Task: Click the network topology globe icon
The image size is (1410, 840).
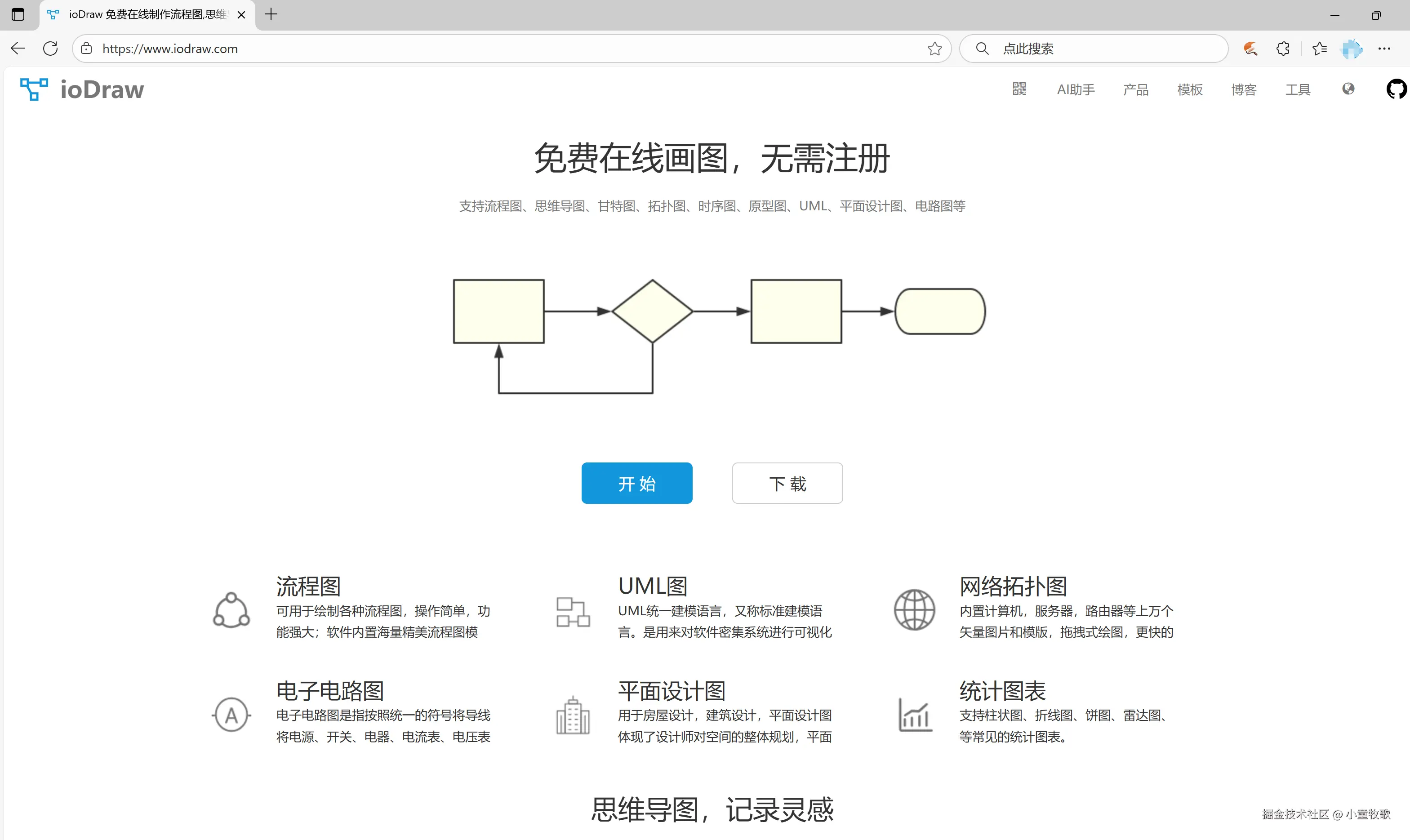Action: pos(914,609)
